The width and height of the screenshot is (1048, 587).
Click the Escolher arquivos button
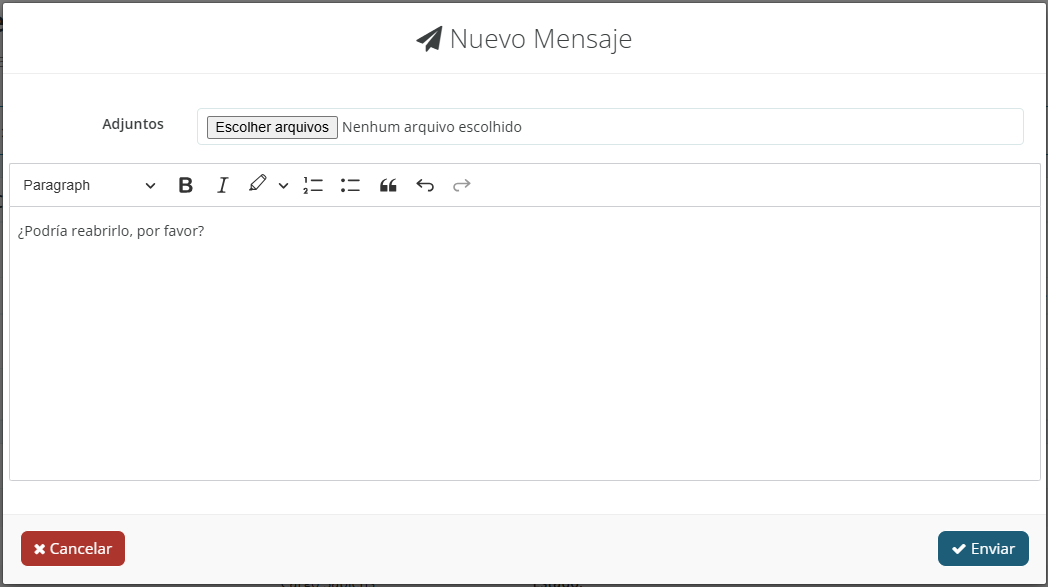click(x=272, y=127)
